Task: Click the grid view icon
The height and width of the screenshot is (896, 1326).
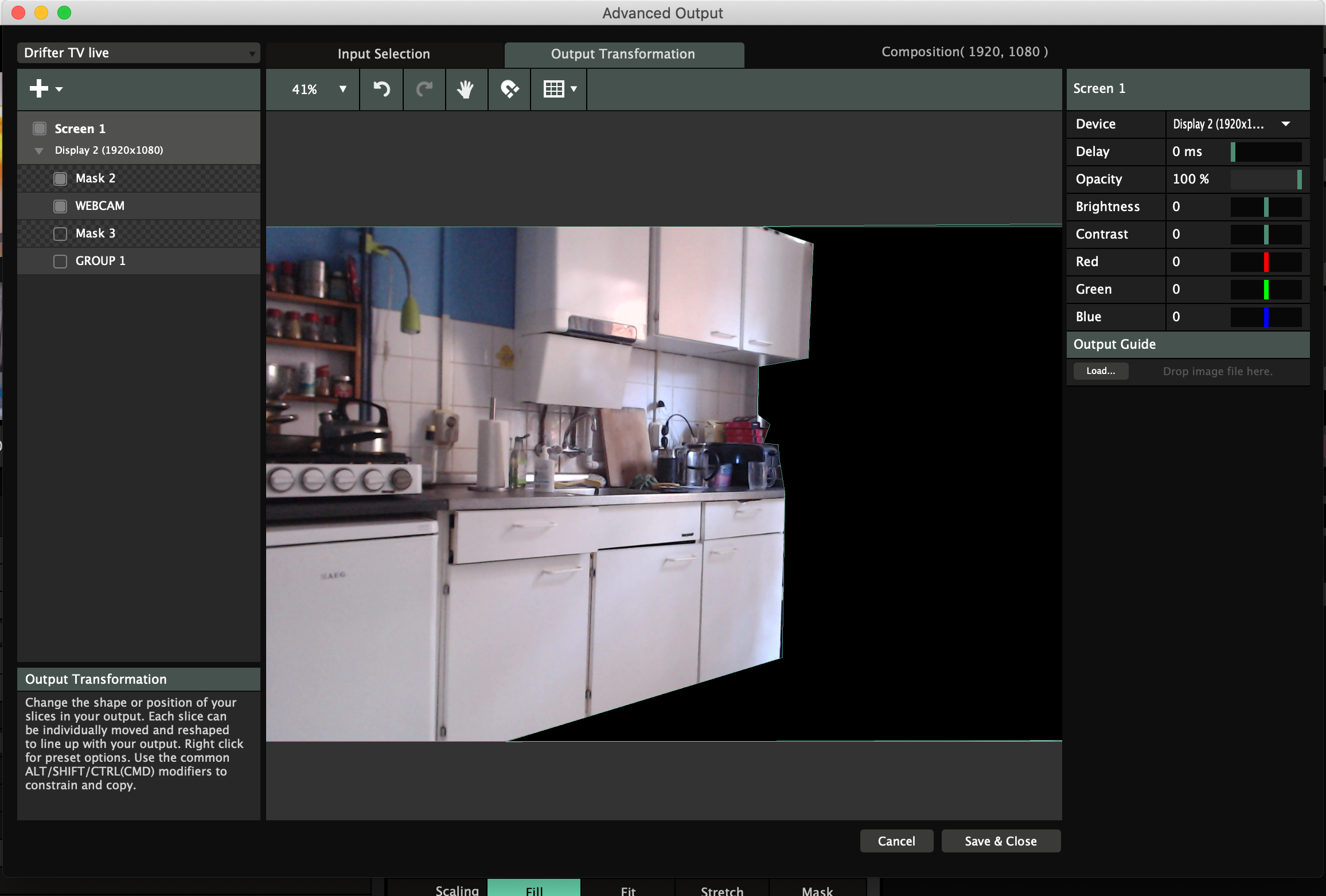Action: pos(553,89)
